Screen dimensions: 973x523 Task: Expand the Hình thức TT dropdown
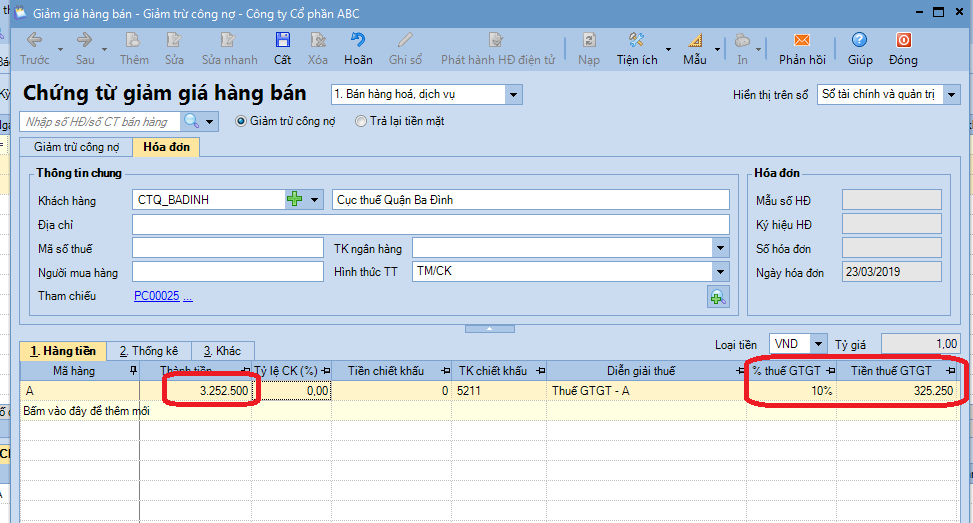pos(720,272)
